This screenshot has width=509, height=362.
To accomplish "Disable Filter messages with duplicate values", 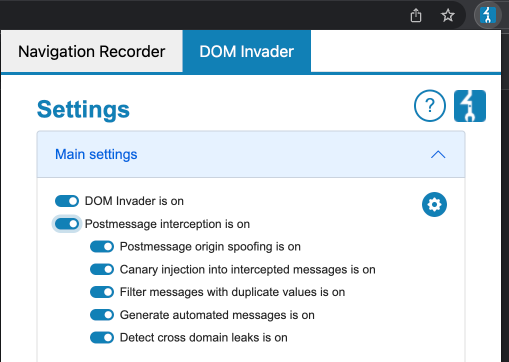I will coord(102,292).
